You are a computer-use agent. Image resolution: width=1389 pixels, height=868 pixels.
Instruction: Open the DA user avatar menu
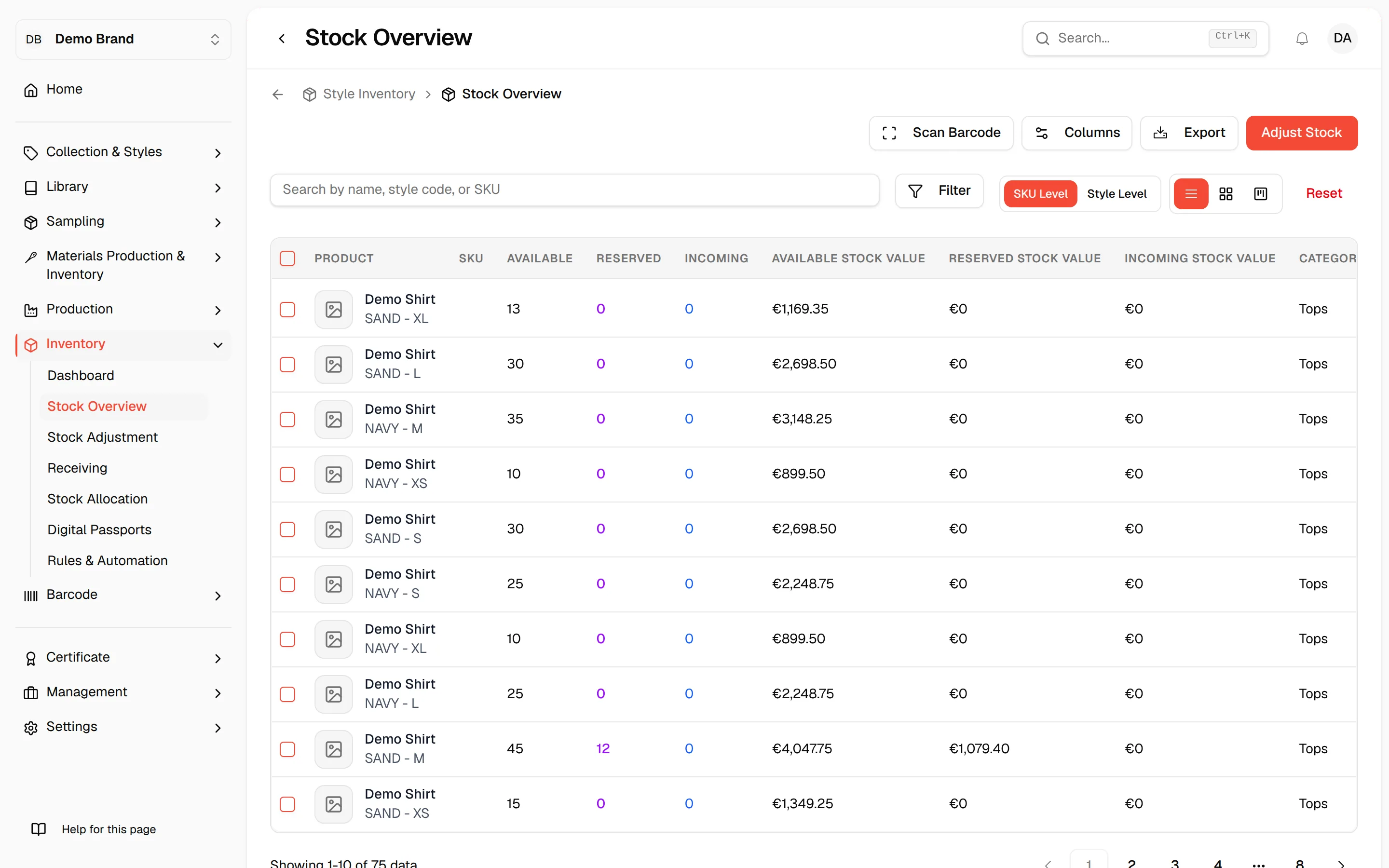pyautogui.click(x=1342, y=39)
